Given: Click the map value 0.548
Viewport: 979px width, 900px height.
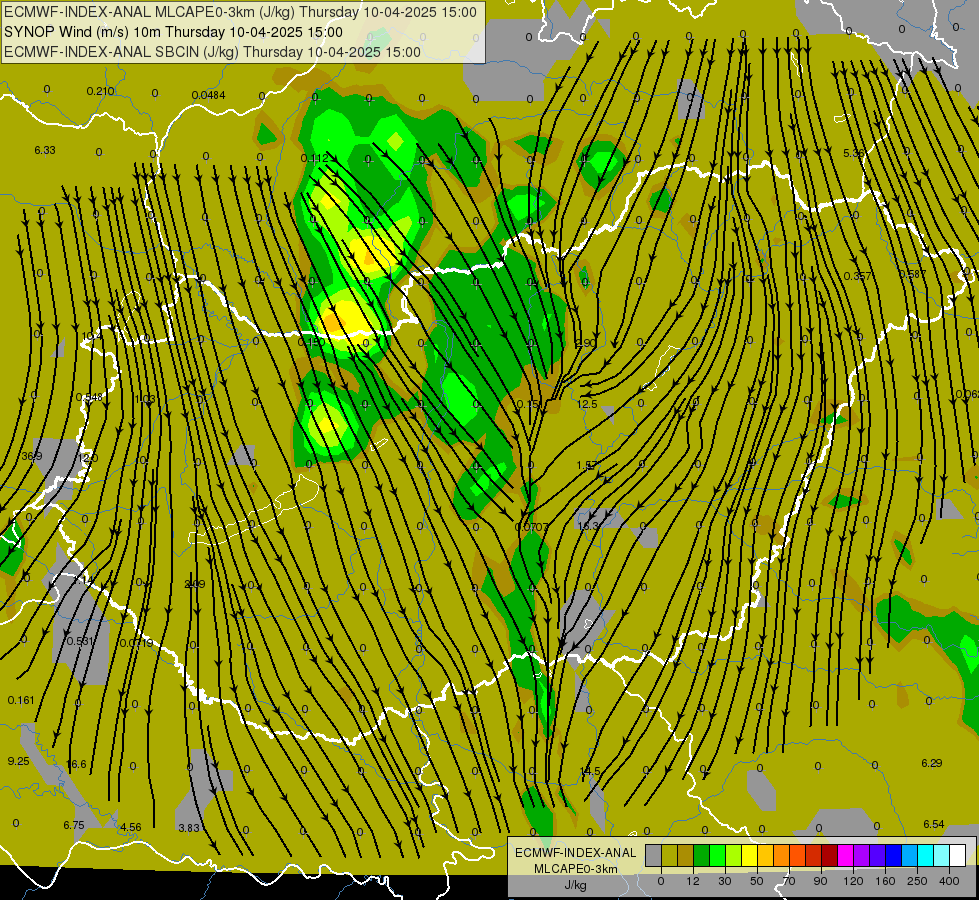Looking at the screenshot, I should click(x=89, y=397).
